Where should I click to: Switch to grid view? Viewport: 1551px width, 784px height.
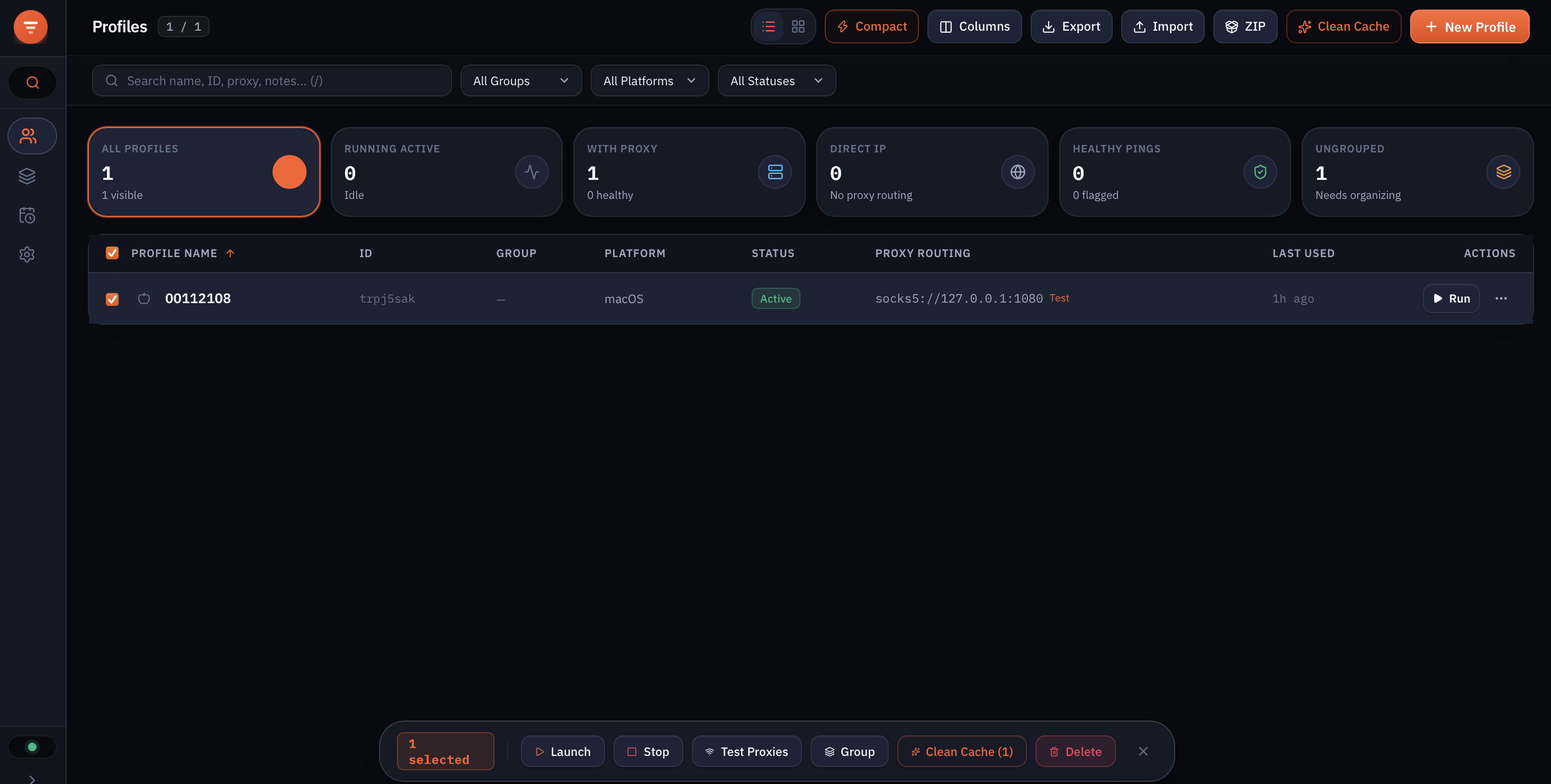coord(798,26)
